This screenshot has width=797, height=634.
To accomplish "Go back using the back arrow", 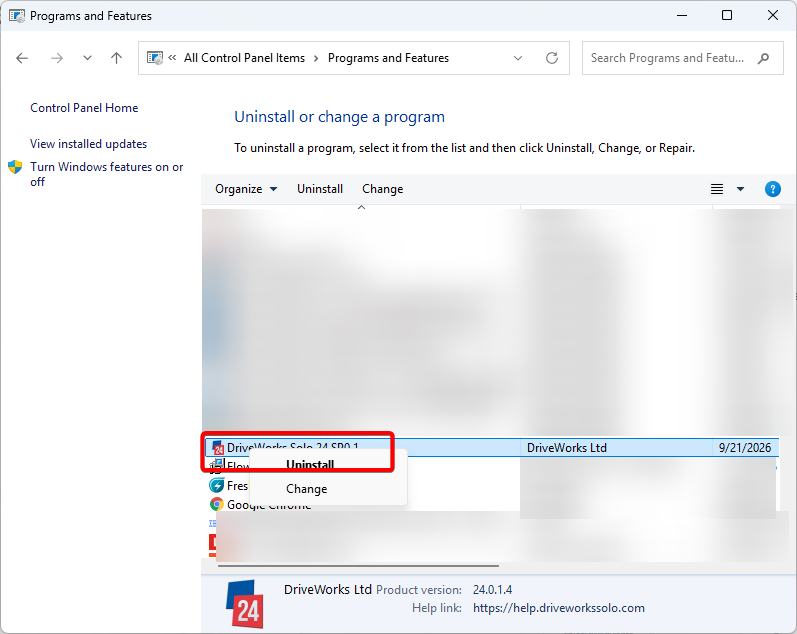I will click(22, 58).
